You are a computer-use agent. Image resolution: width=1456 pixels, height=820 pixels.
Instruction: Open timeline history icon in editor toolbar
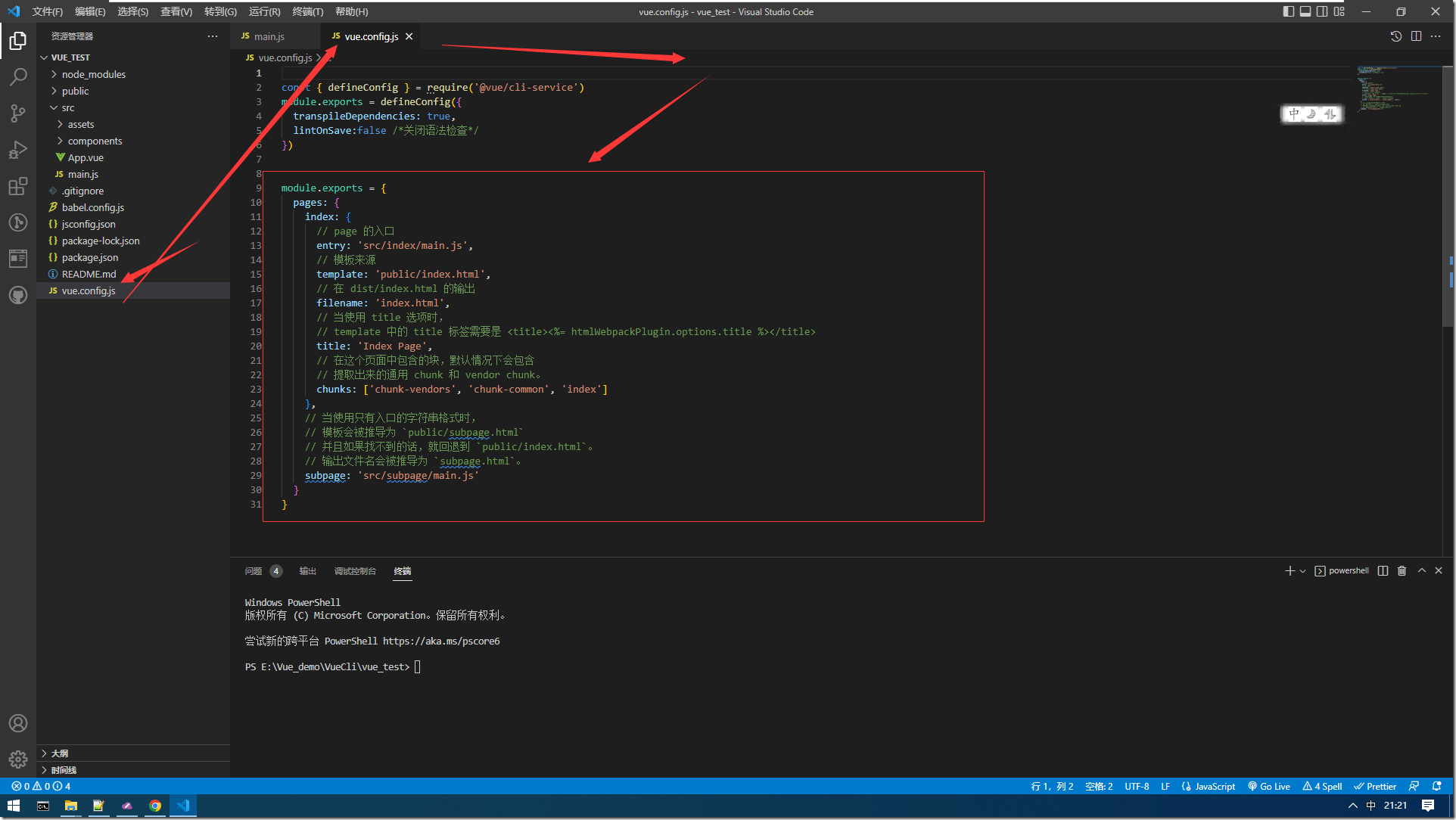1396,36
